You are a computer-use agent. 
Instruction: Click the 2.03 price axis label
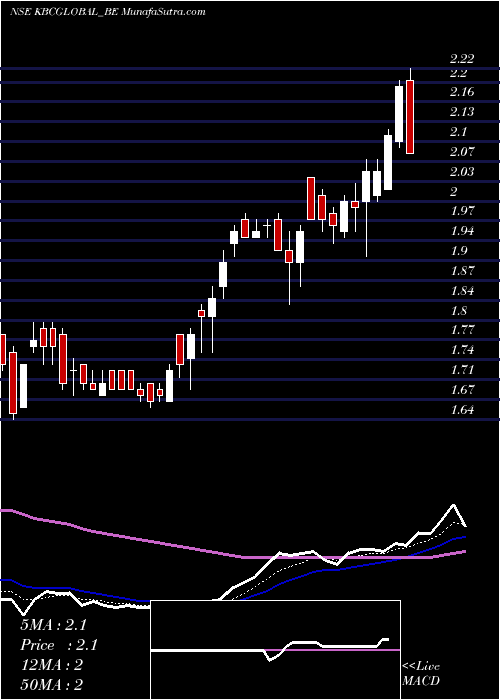tap(462, 171)
